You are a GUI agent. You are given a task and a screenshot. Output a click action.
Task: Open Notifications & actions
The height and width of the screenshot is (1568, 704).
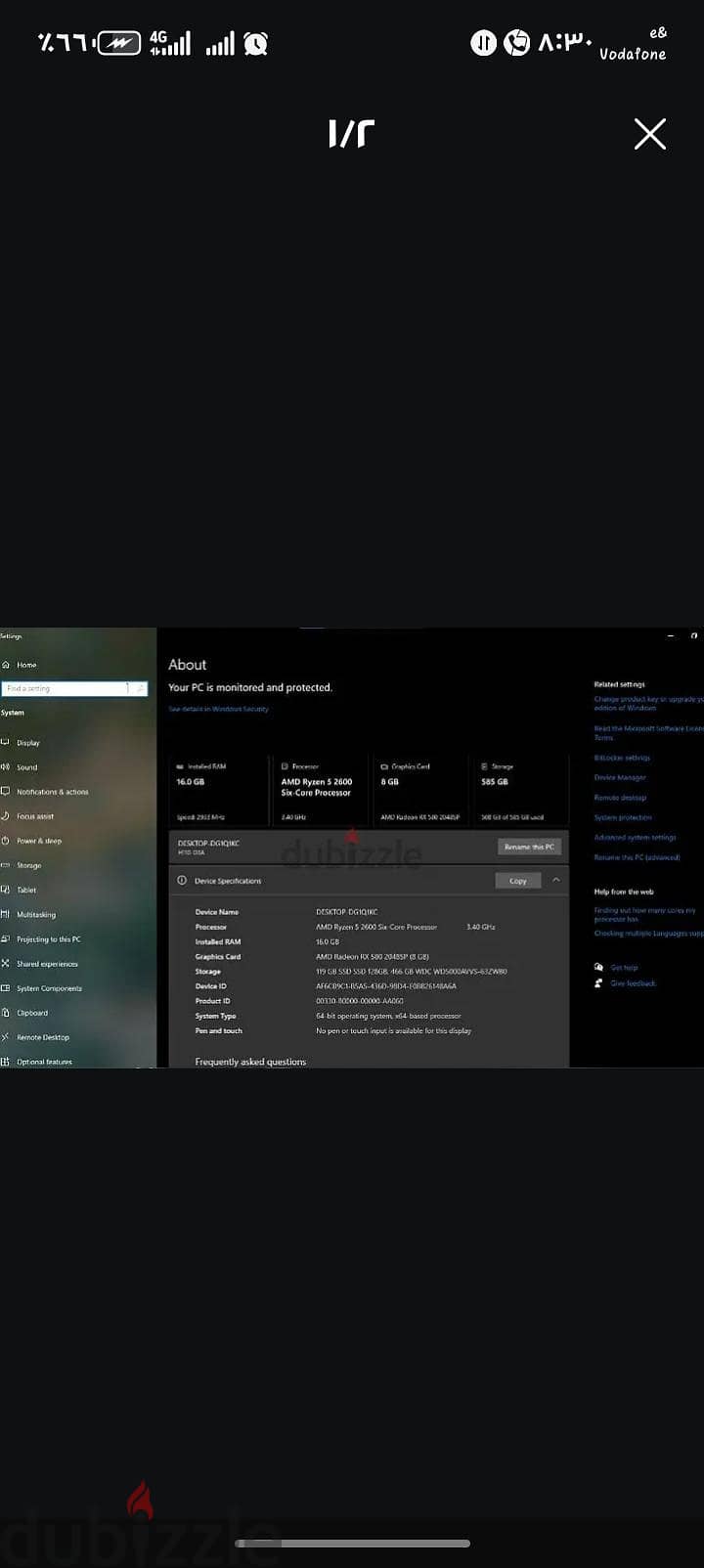(52, 792)
